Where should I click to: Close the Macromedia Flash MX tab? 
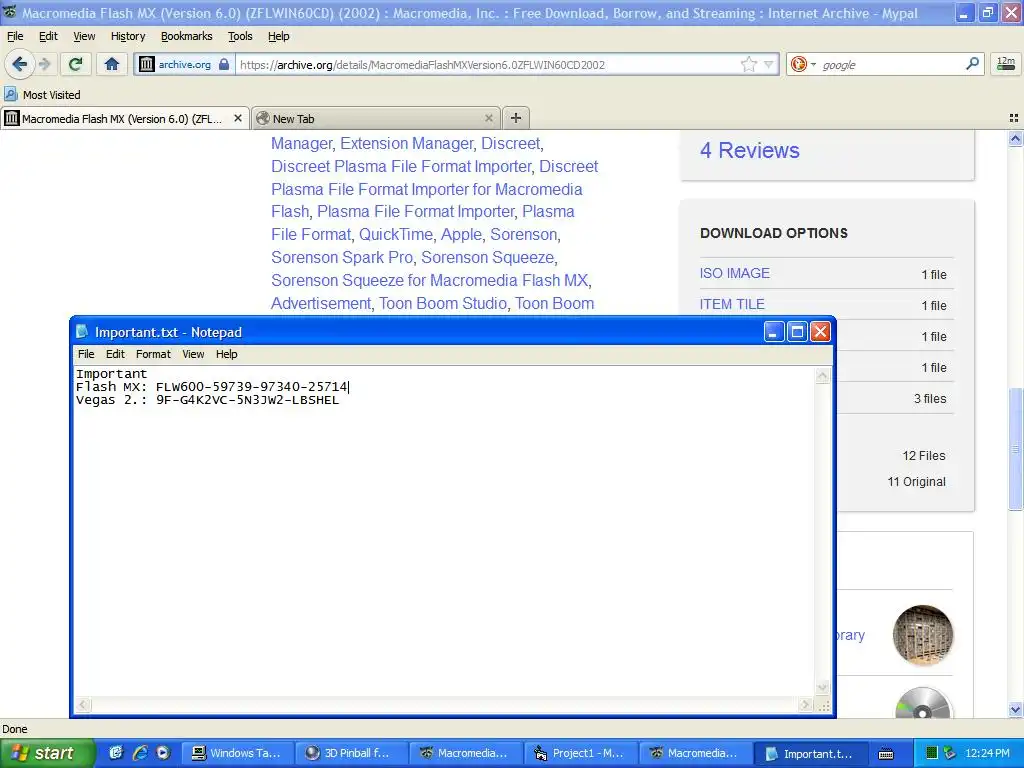[238, 118]
